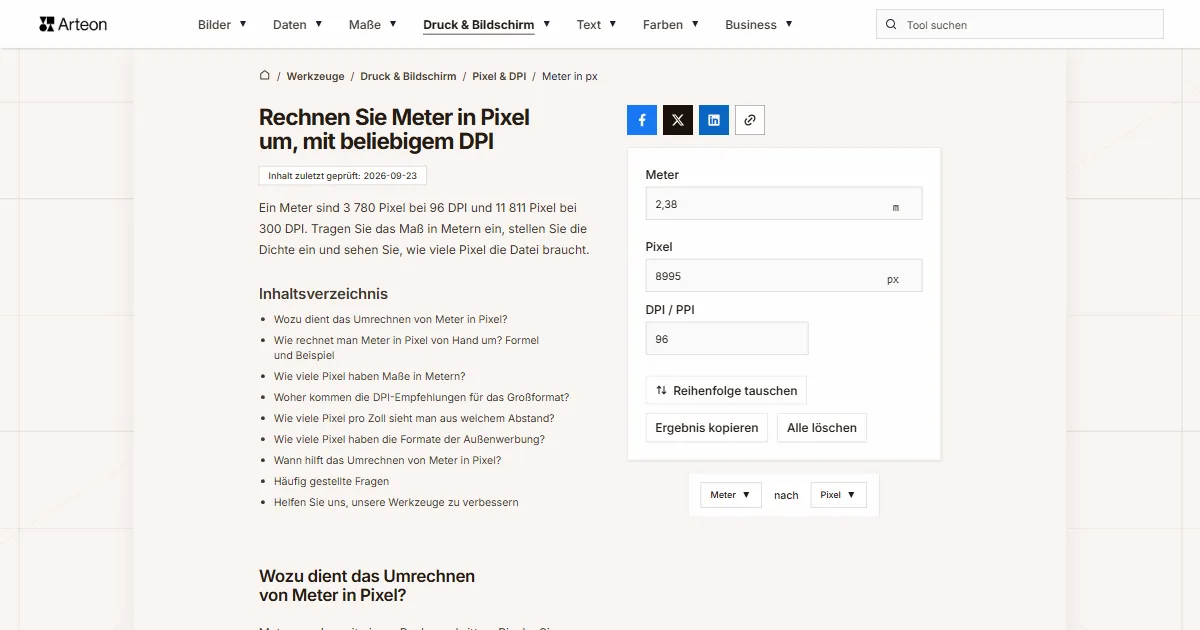The height and width of the screenshot is (630, 1200).
Task: Expand the Text menu
Action: [x=596, y=25]
